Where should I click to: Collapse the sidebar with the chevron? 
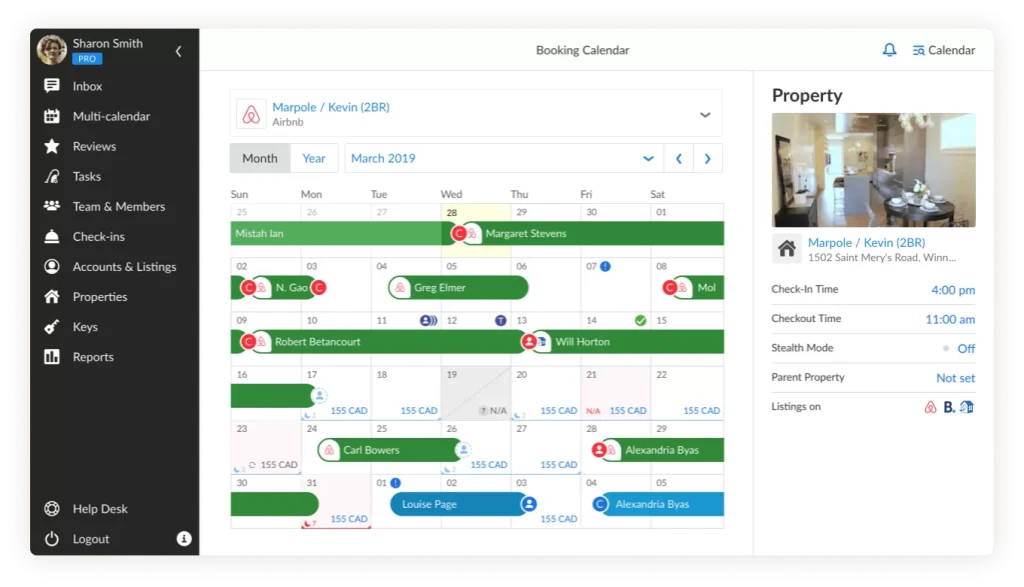tap(179, 51)
